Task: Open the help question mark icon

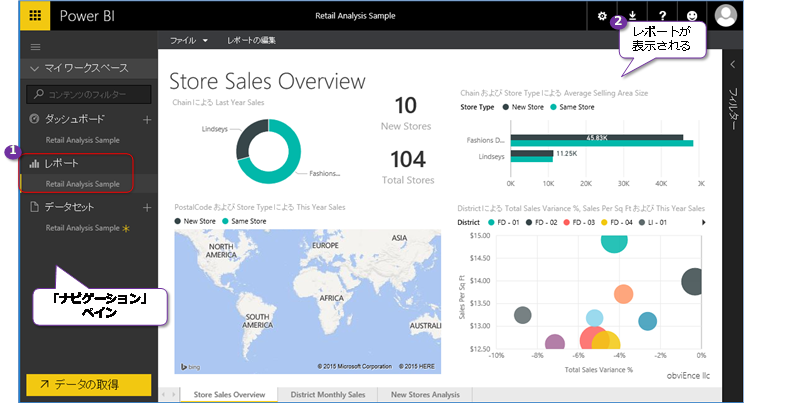Action: [662, 16]
